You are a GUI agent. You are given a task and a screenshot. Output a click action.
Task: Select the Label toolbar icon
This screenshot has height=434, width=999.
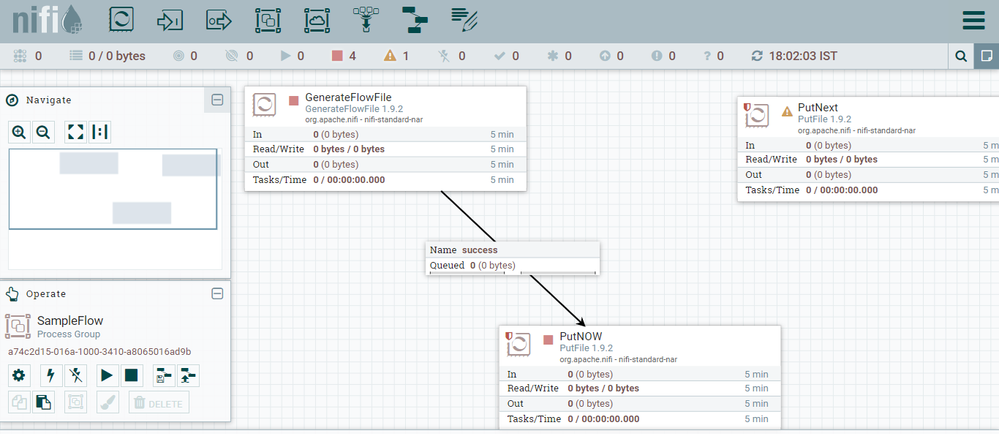click(x=463, y=18)
